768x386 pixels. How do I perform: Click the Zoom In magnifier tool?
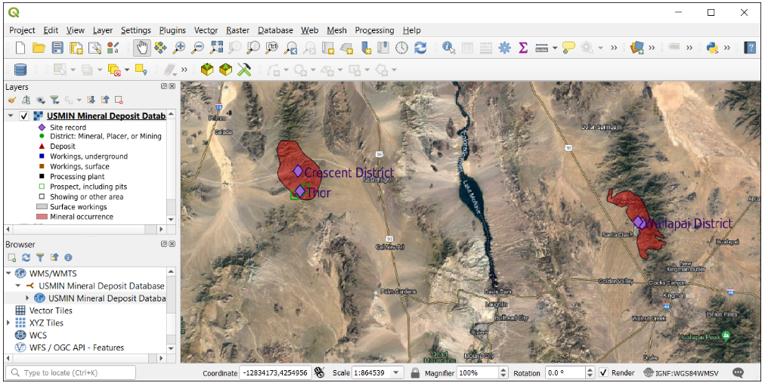(x=179, y=48)
